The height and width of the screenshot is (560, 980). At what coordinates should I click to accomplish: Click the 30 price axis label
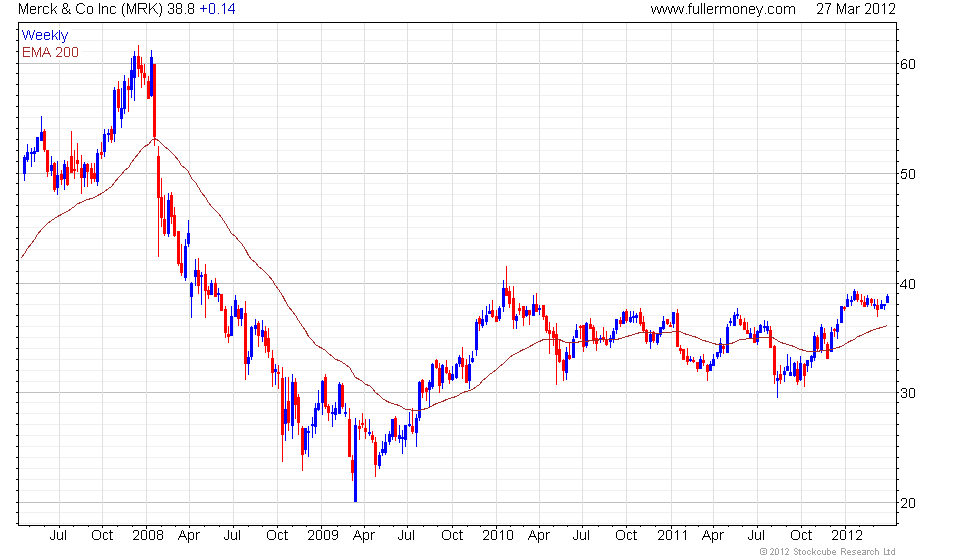pyautogui.click(x=908, y=393)
